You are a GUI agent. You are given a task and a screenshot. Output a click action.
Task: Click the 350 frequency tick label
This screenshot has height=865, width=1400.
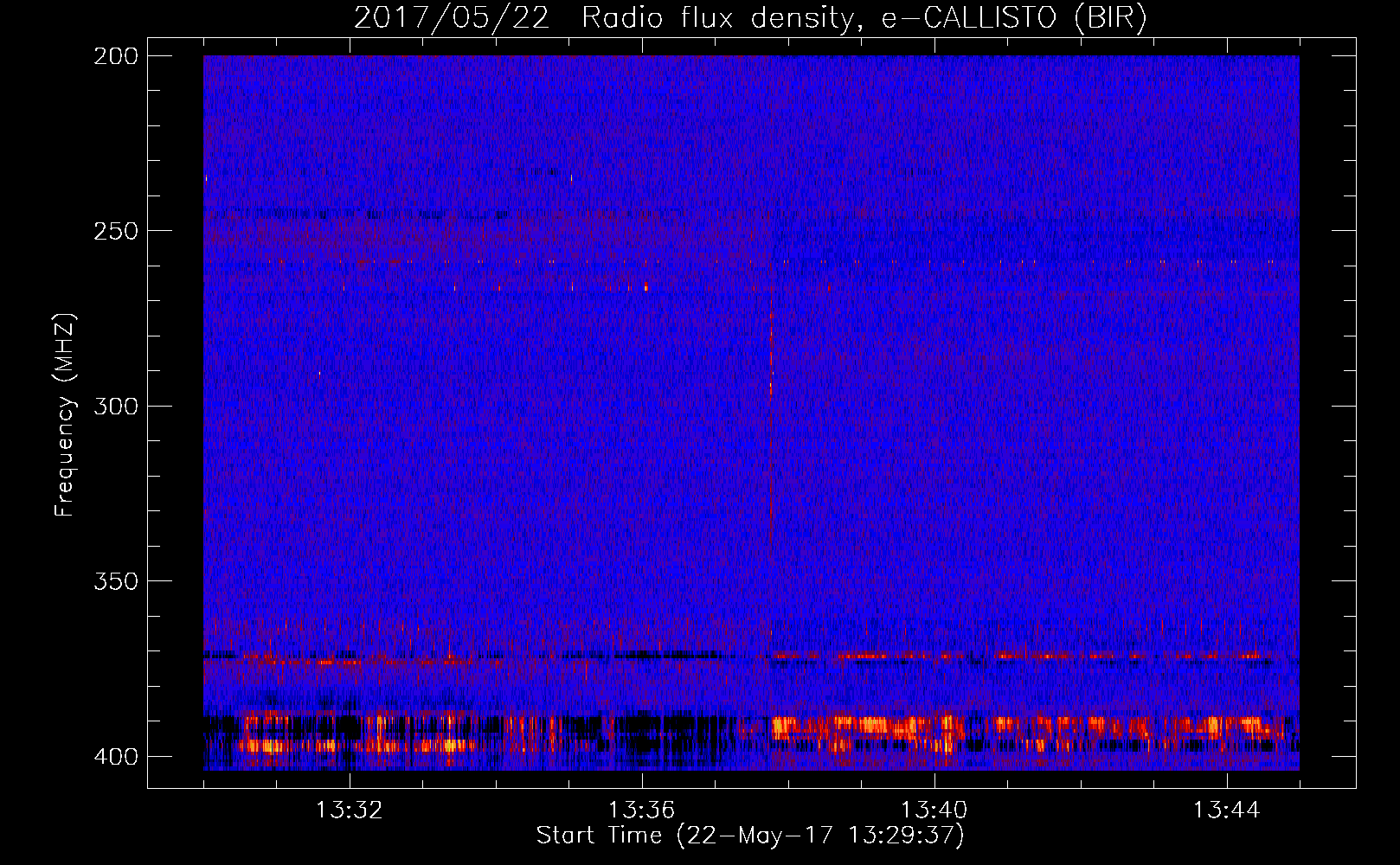point(115,580)
